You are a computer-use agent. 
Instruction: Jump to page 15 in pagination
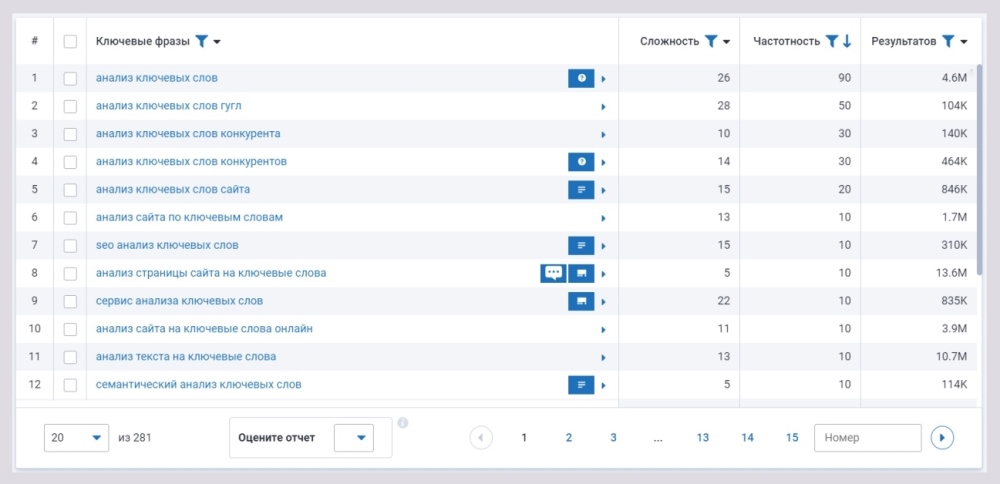tap(792, 438)
